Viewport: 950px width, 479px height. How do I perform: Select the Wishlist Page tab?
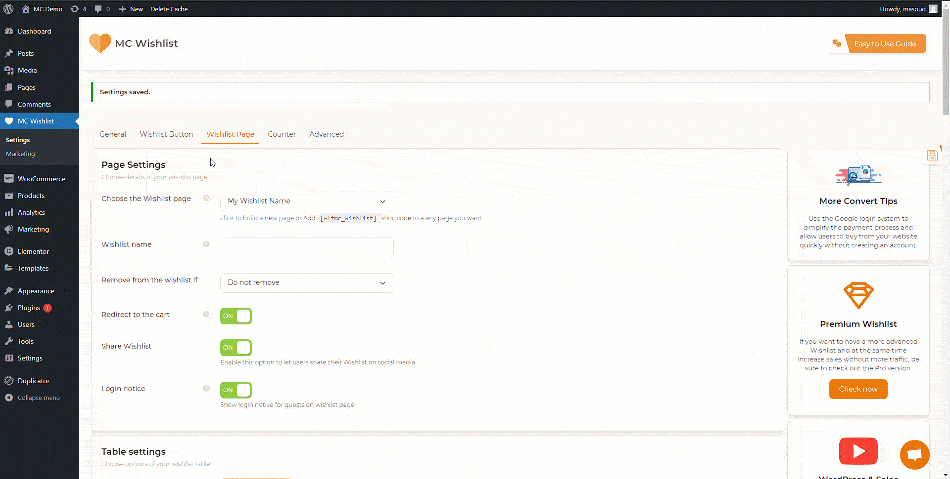pos(230,134)
